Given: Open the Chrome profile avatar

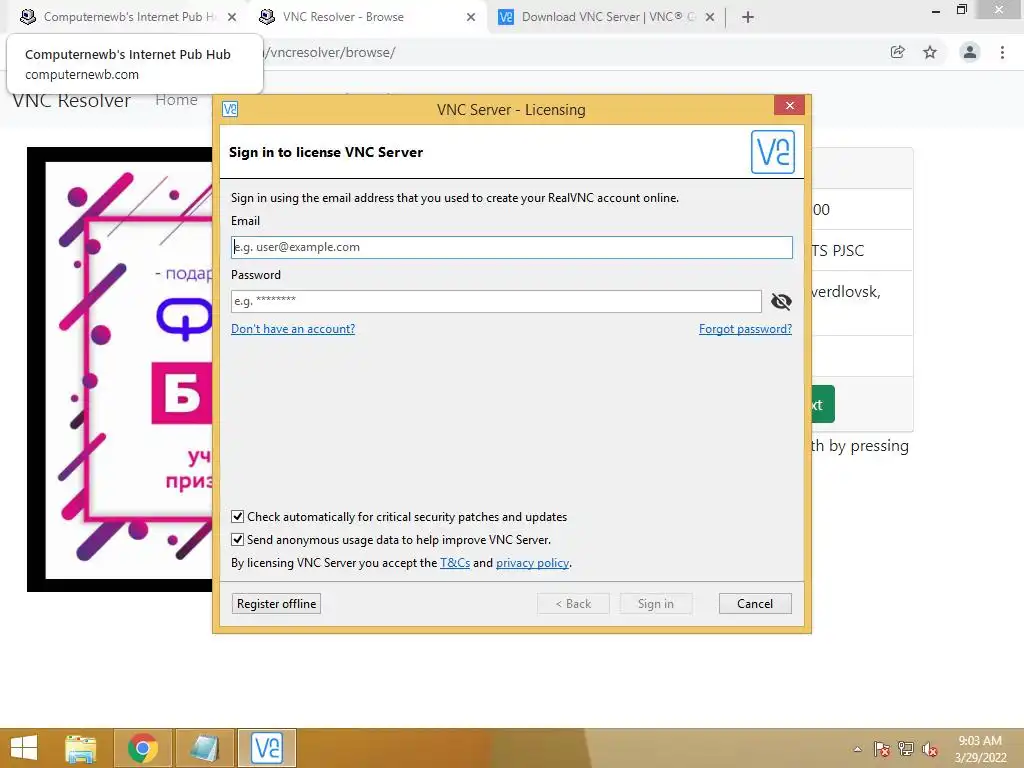Looking at the screenshot, I should (970, 52).
